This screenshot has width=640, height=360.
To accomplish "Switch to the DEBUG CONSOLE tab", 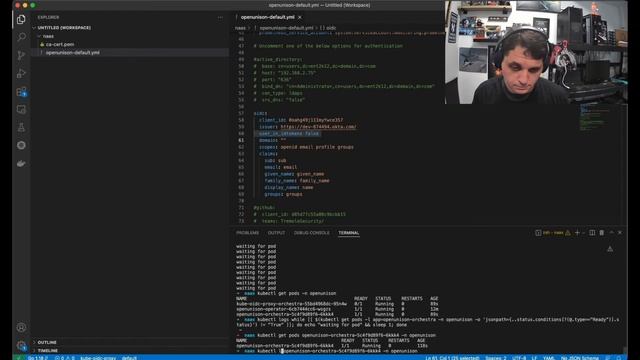I will coord(311,233).
